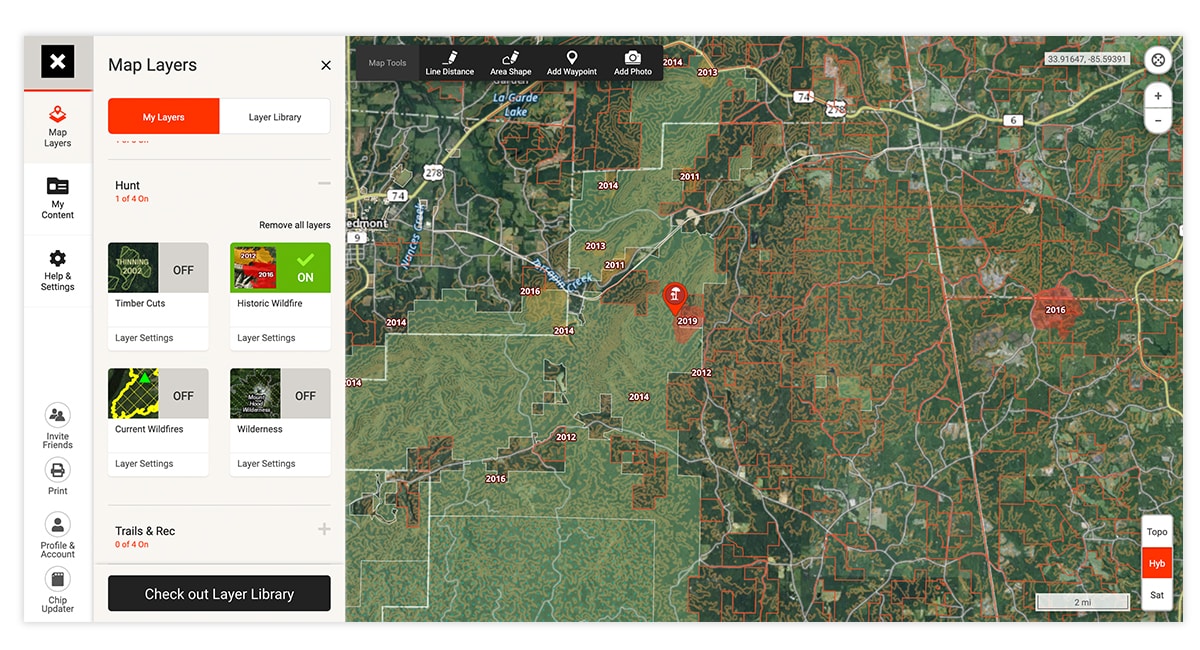Click the Check out Layer Library button

(219, 594)
